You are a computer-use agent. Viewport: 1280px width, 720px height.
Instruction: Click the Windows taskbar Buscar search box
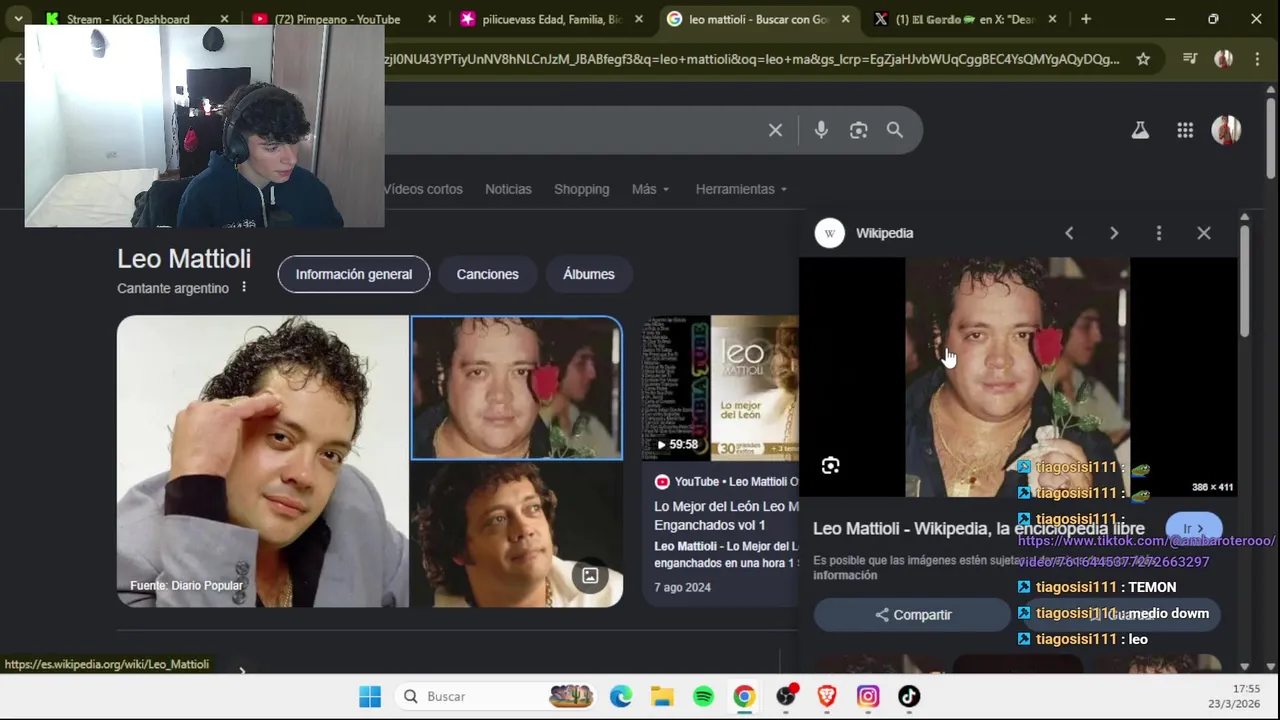coord(497,696)
